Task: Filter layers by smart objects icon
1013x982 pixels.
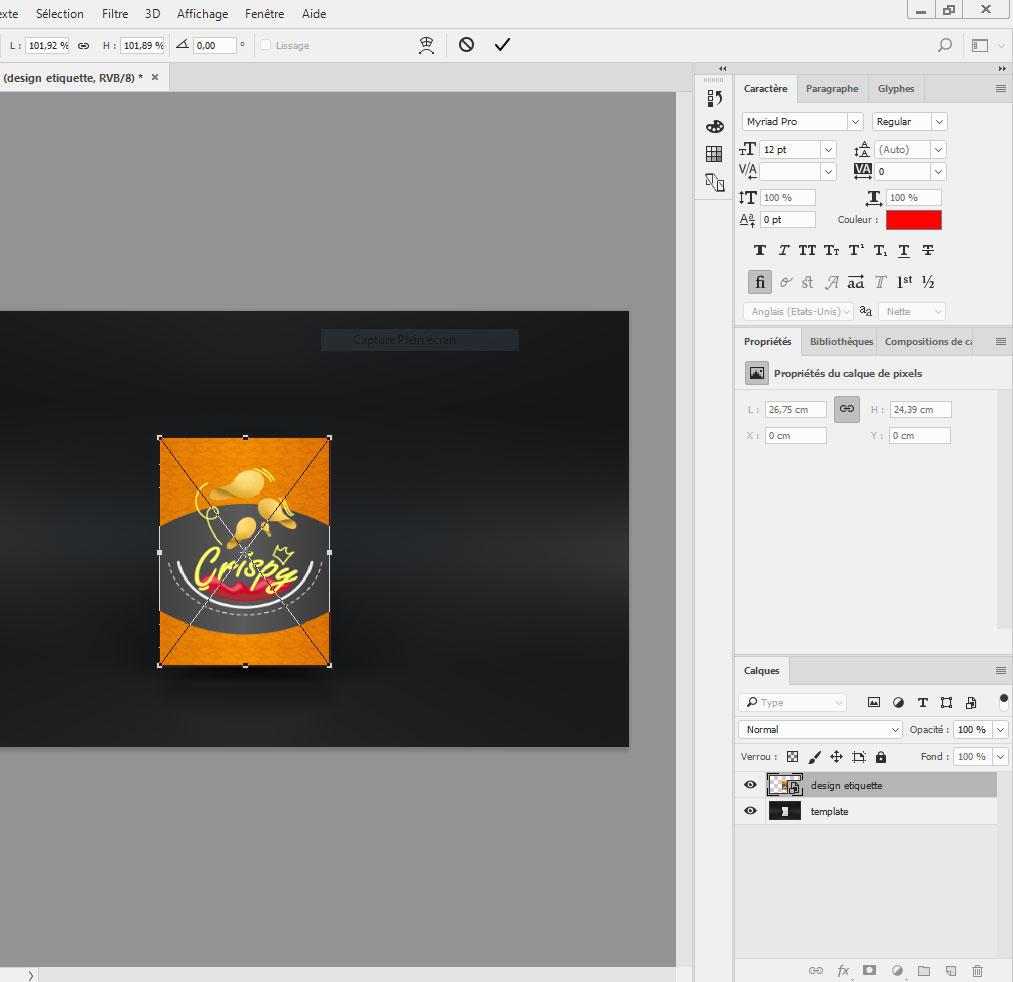Action: tap(970, 703)
